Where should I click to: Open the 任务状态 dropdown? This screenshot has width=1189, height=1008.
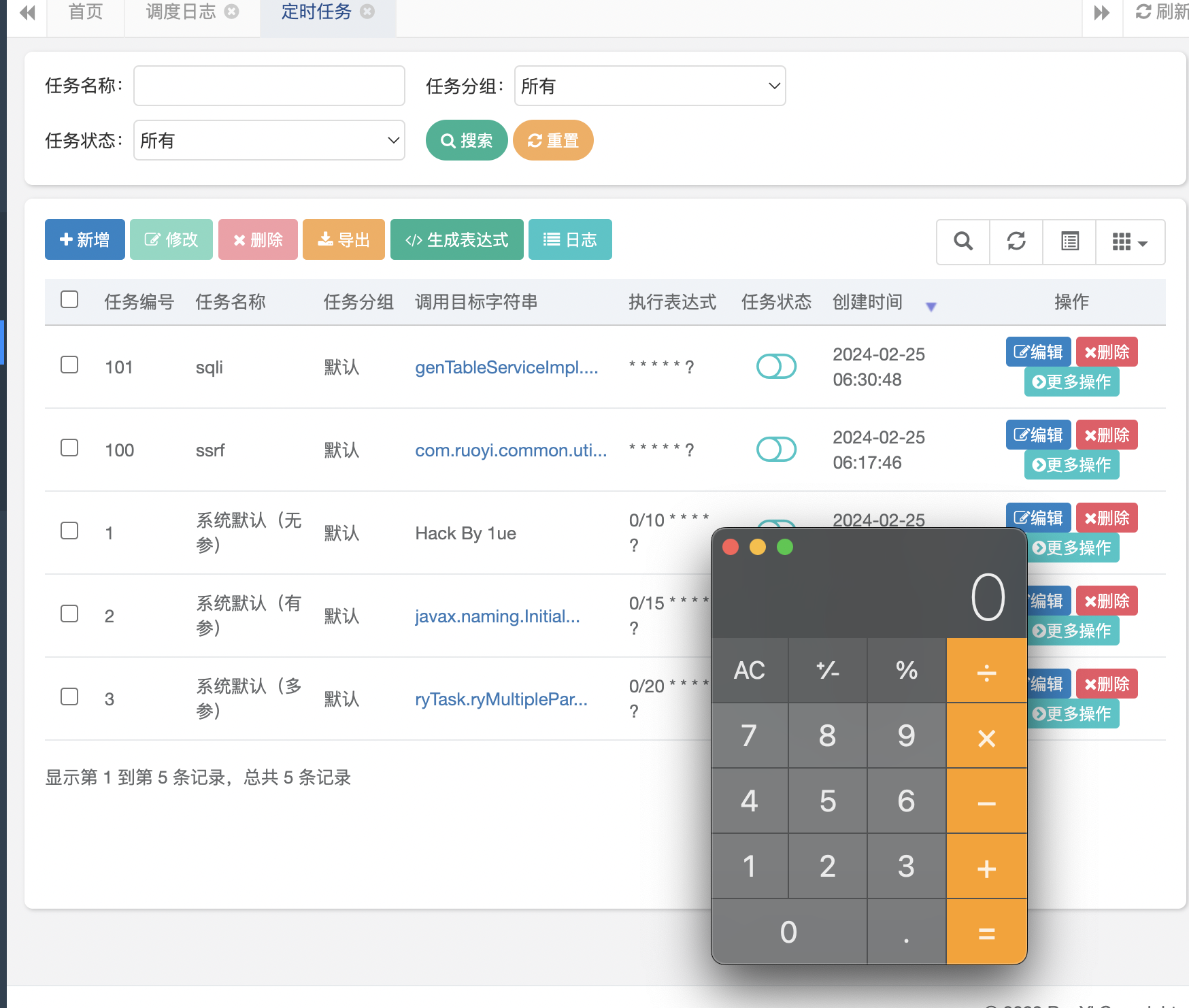[x=269, y=140]
